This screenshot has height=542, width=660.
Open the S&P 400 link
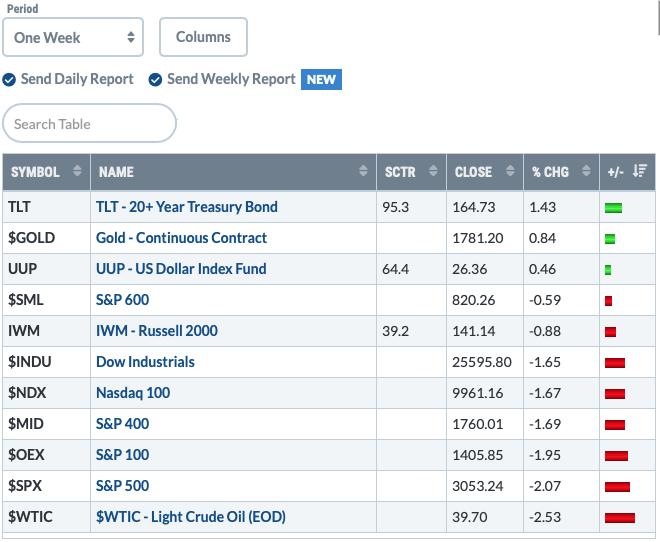[x=122, y=424]
